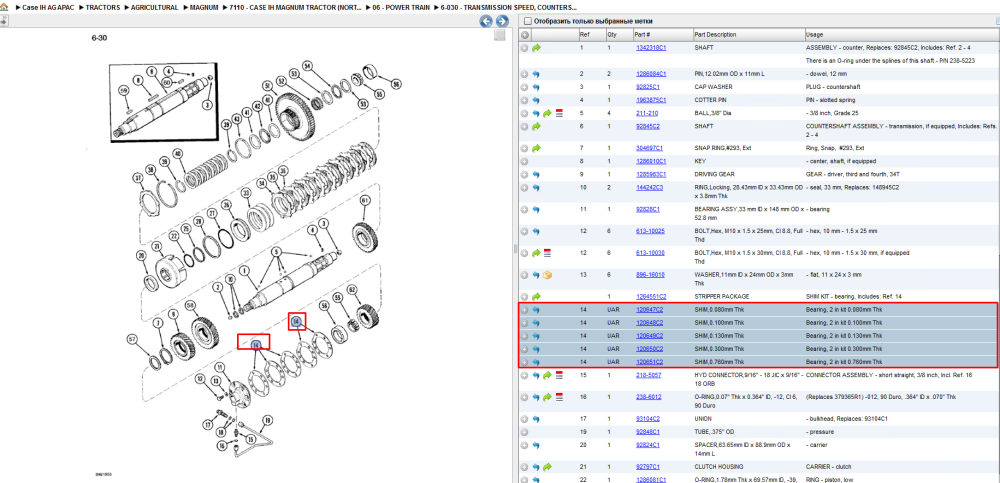1000x483 pixels.
Task: Open '06 - POWER TRAIN' breadcrumb
Action: (x=401, y=8)
